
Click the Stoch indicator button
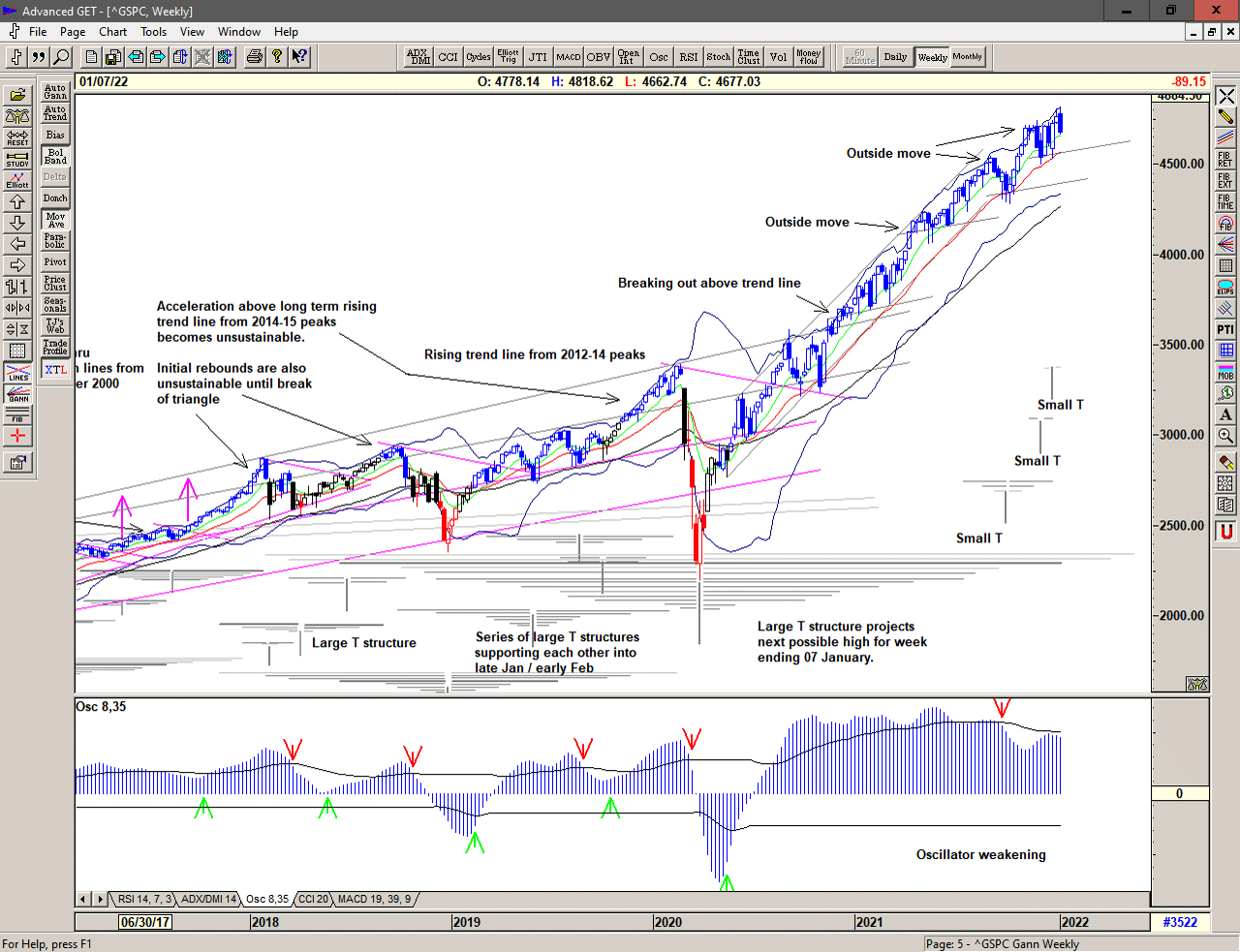click(x=718, y=57)
